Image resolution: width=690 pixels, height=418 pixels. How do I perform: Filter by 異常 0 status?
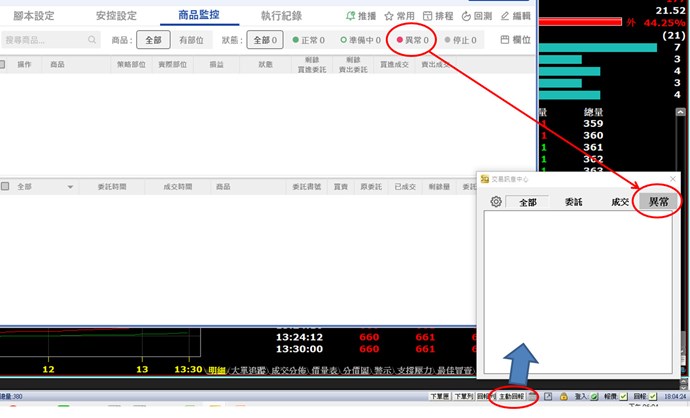pyautogui.click(x=412, y=40)
